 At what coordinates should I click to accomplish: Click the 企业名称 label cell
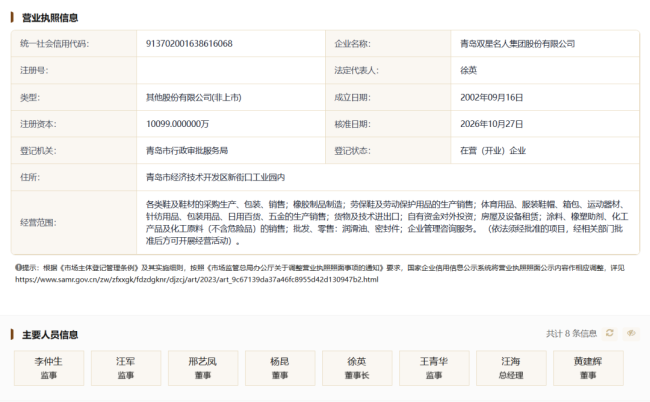pyautogui.click(x=388, y=44)
